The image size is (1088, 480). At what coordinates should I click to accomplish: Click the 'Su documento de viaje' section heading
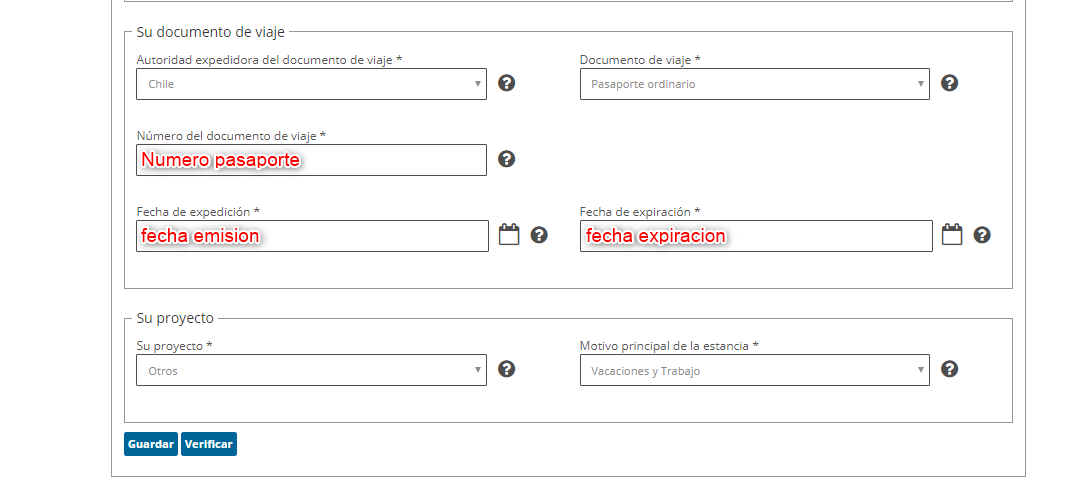coord(210,32)
